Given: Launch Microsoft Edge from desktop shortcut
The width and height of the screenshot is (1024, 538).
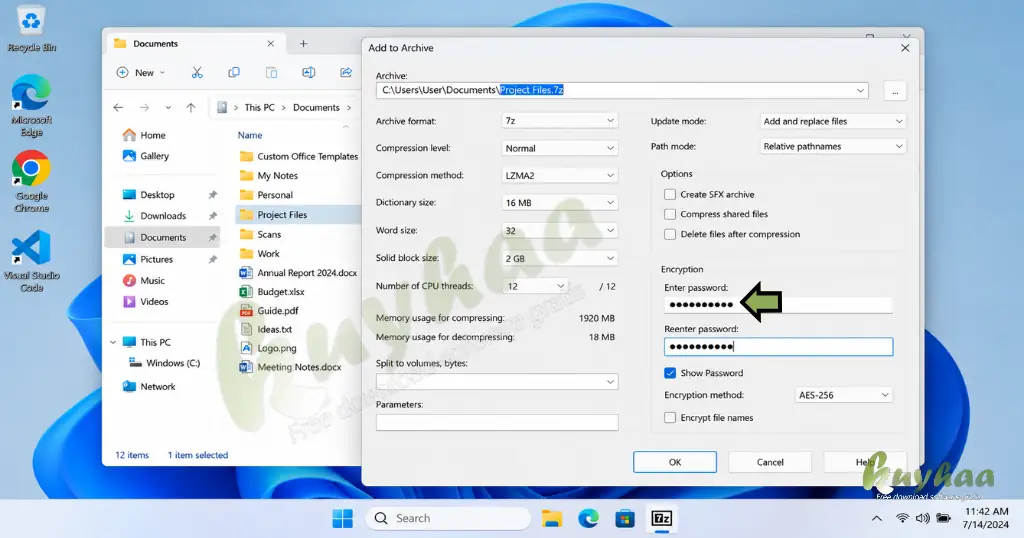Looking at the screenshot, I should [31, 104].
